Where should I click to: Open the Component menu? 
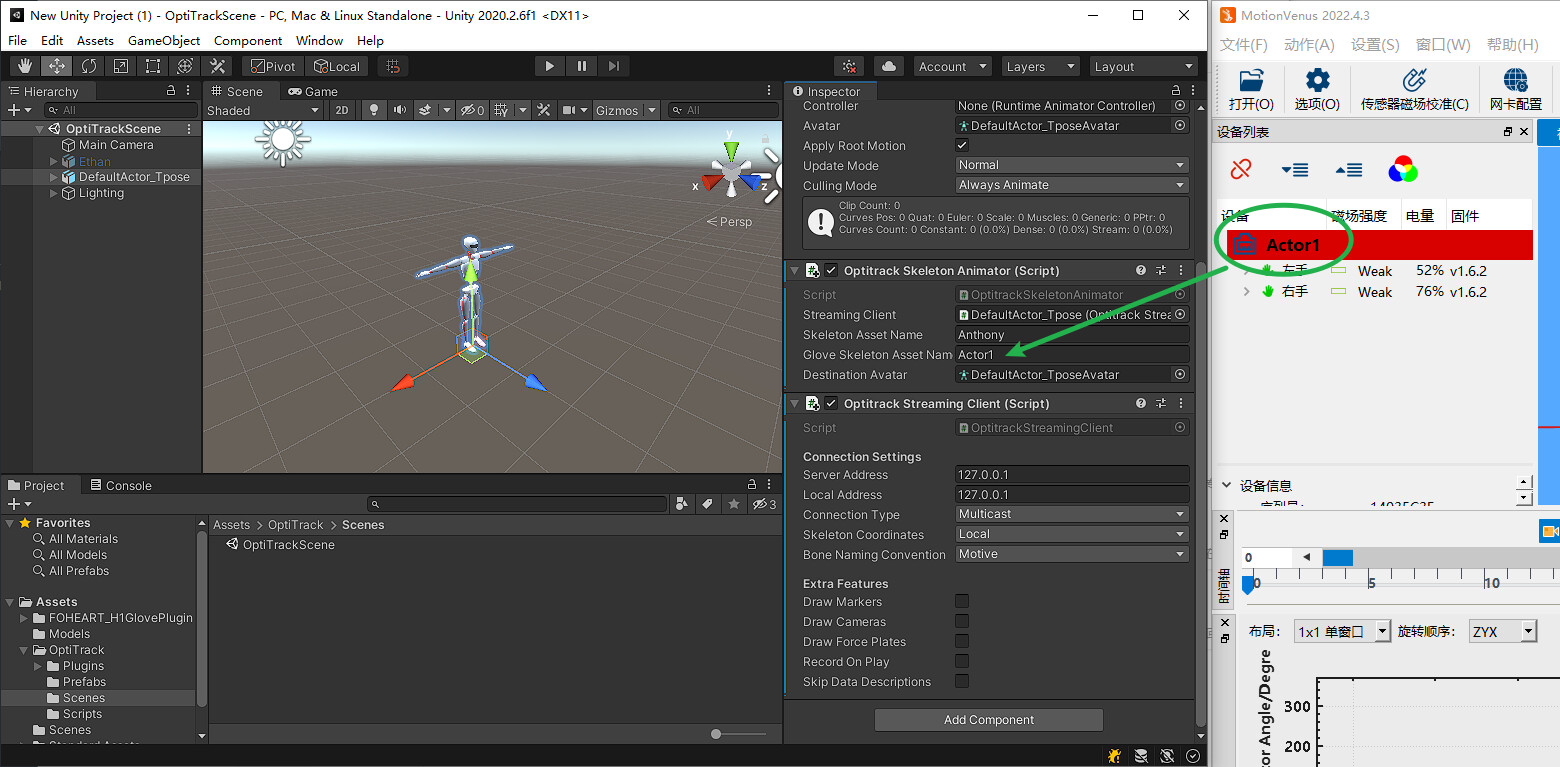point(248,40)
